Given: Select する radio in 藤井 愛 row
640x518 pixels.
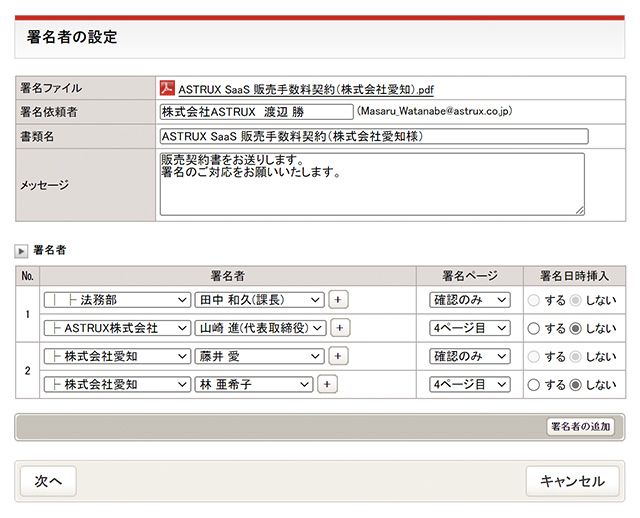Looking at the screenshot, I should (533, 357).
